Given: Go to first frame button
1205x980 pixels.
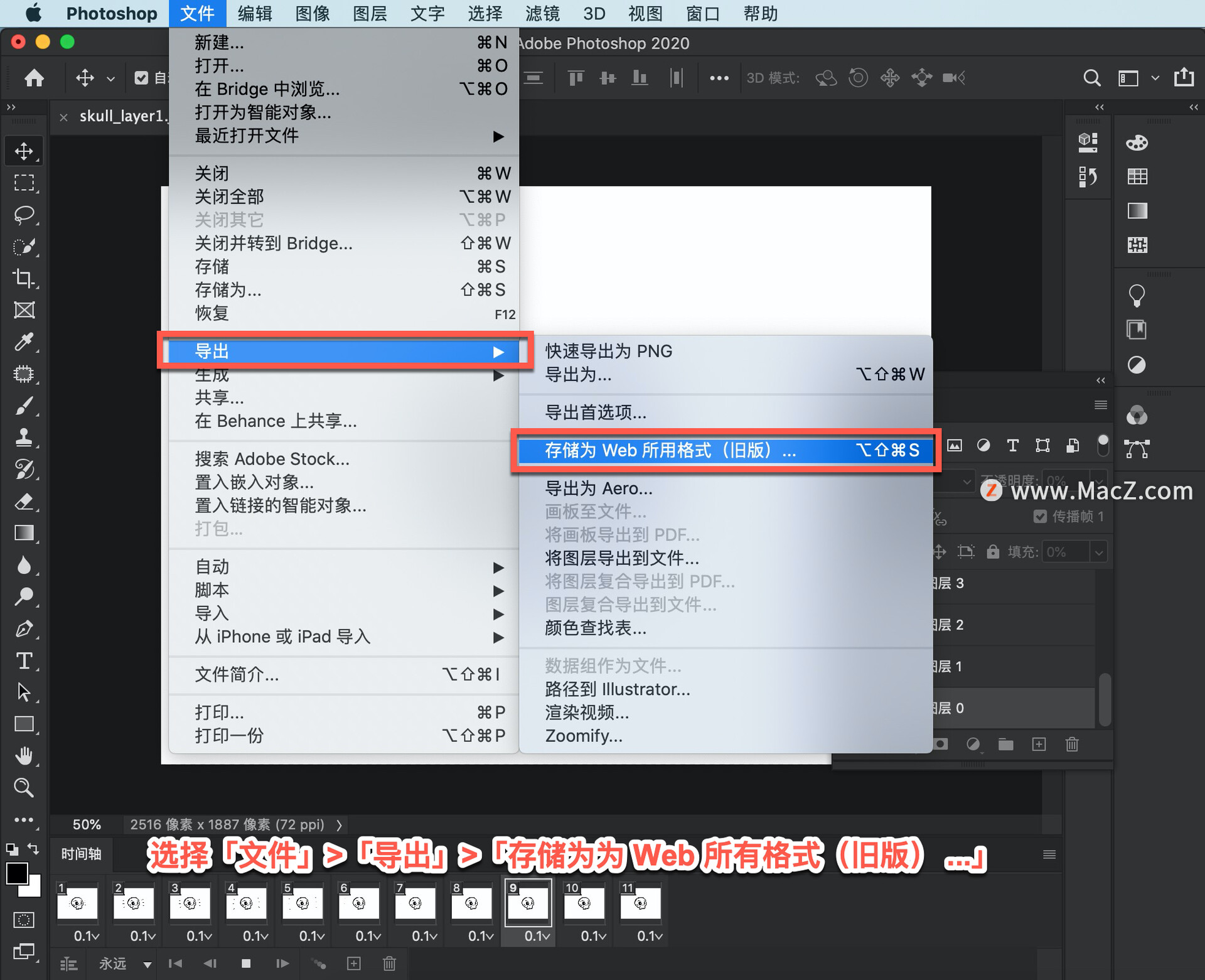Looking at the screenshot, I should (175, 964).
